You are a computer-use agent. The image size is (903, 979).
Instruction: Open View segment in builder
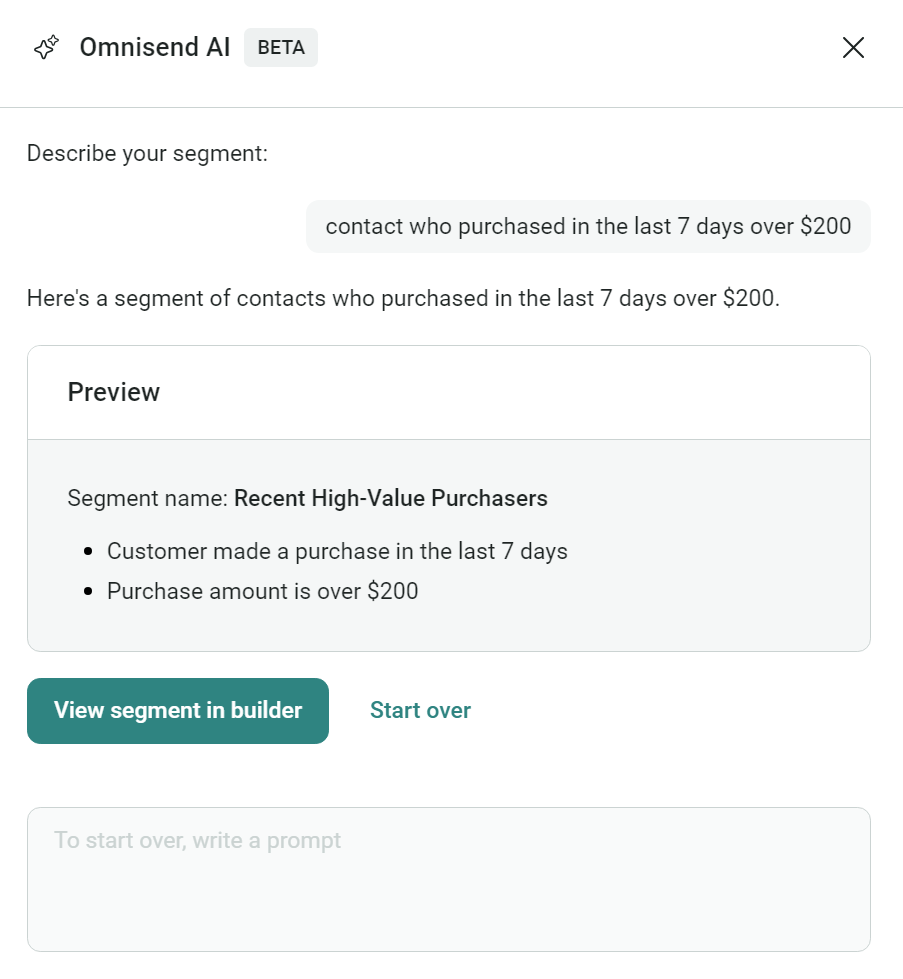[178, 711]
